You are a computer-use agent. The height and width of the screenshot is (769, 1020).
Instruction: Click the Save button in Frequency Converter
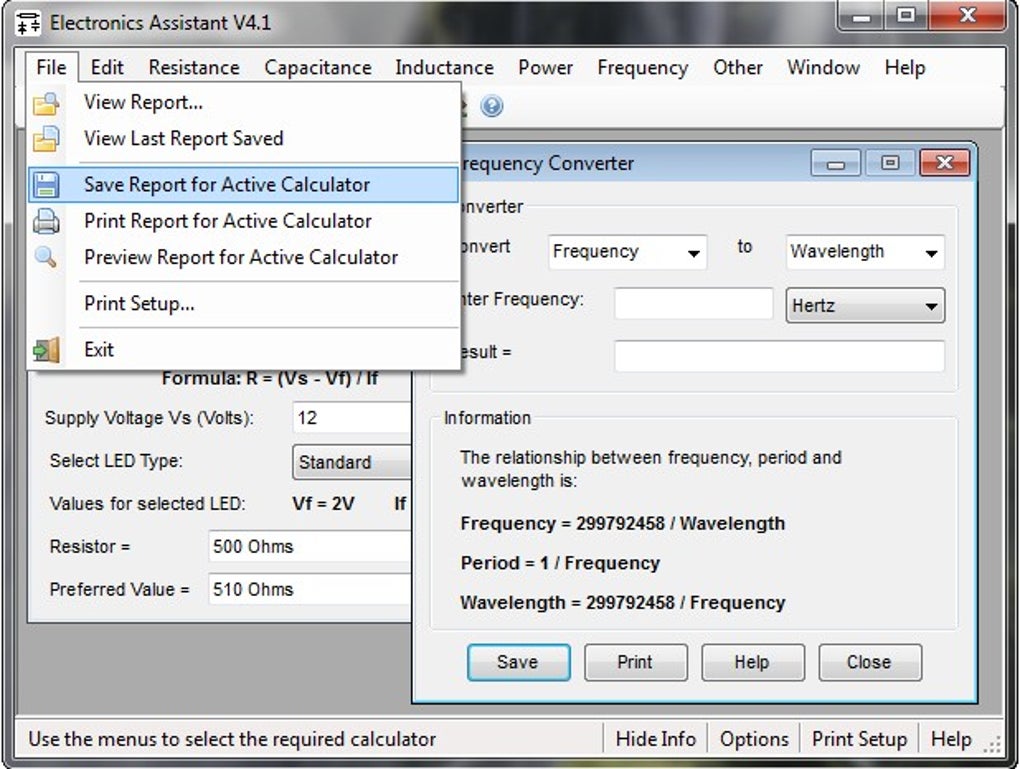pos(518,662)
